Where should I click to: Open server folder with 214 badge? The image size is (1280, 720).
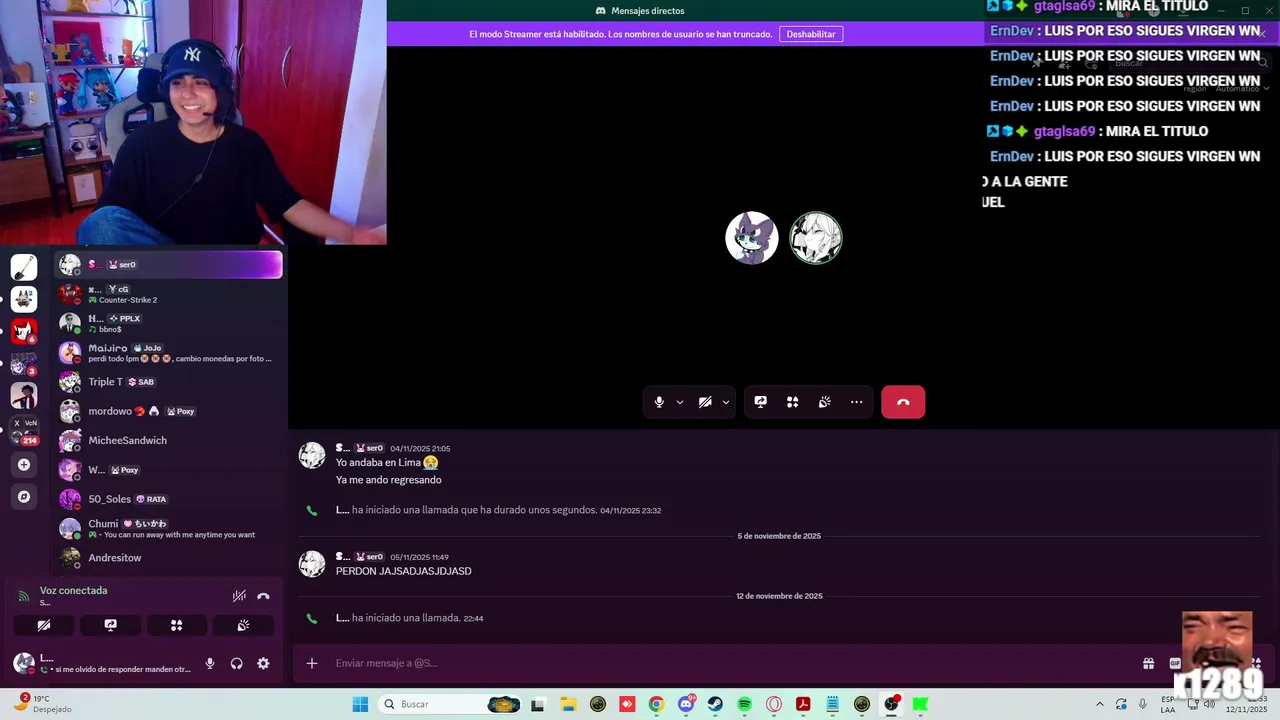coord(24,430)
